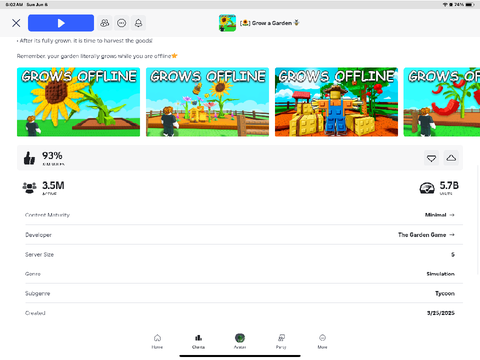Vote down with the downvote button
The image size is (480, 360).
[431, 158]
